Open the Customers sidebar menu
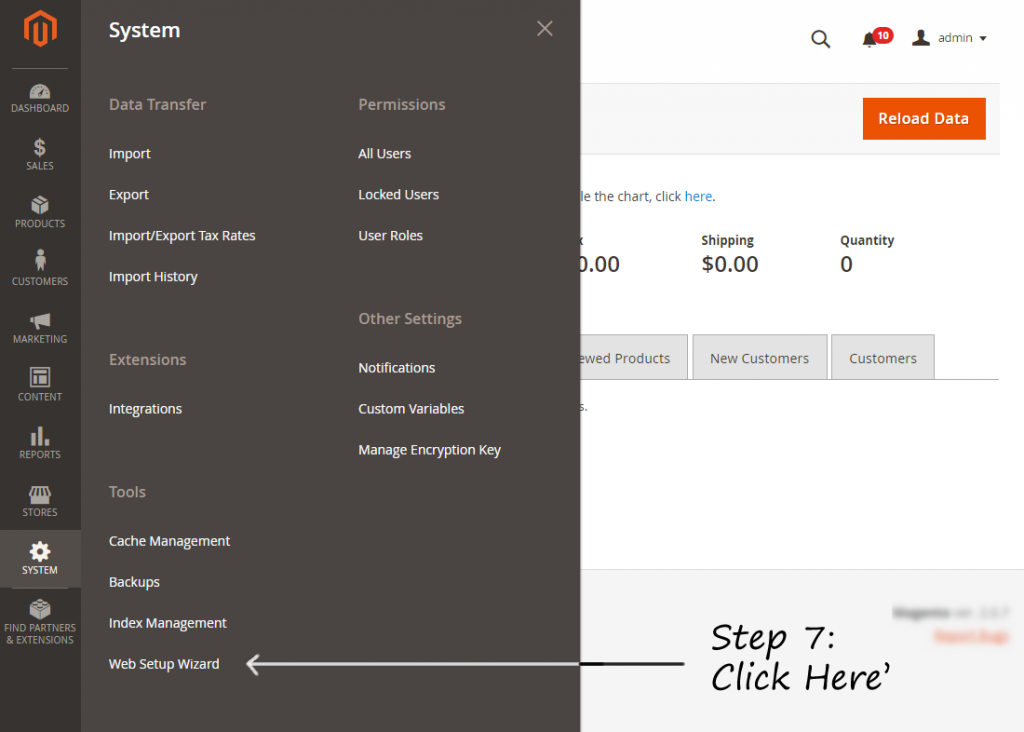This screenshot has width=1024, height=732. point(40,268)
